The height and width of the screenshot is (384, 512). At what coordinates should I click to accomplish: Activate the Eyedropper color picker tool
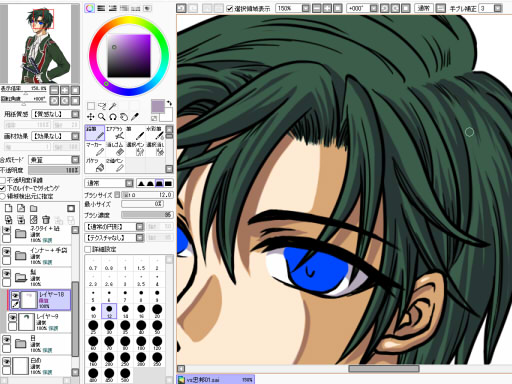pos(135,117)
